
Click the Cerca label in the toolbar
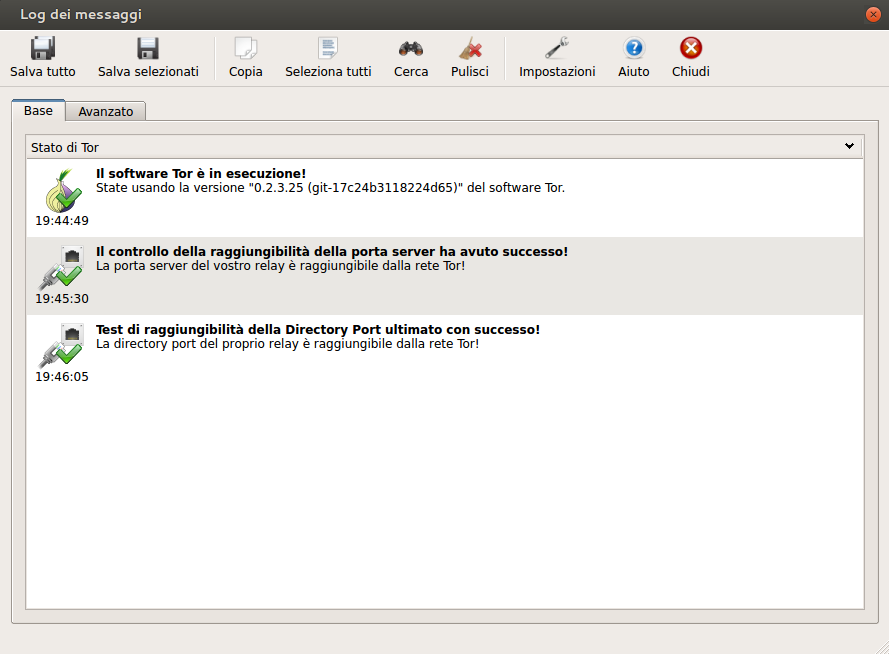tap(411, 71)
